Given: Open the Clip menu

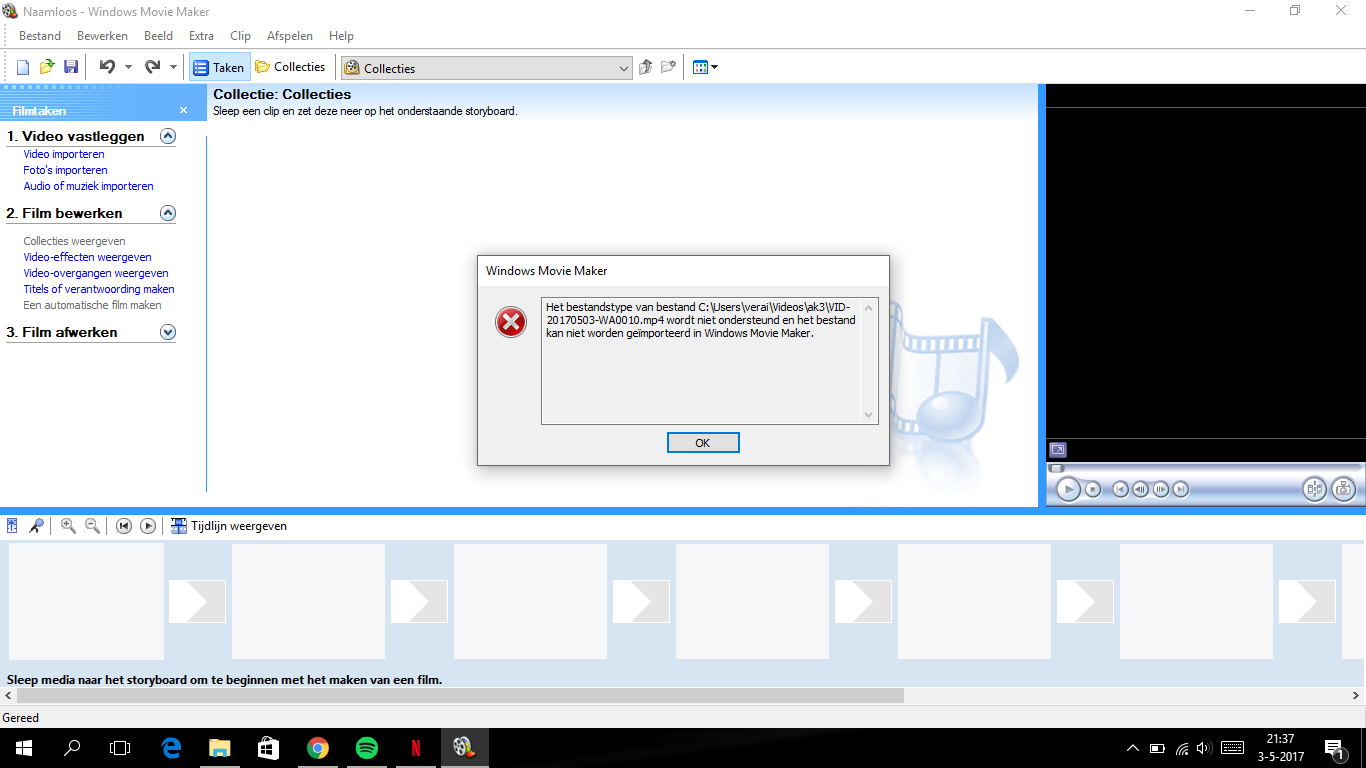Looking at the screenshot, I should pos(240,36).
